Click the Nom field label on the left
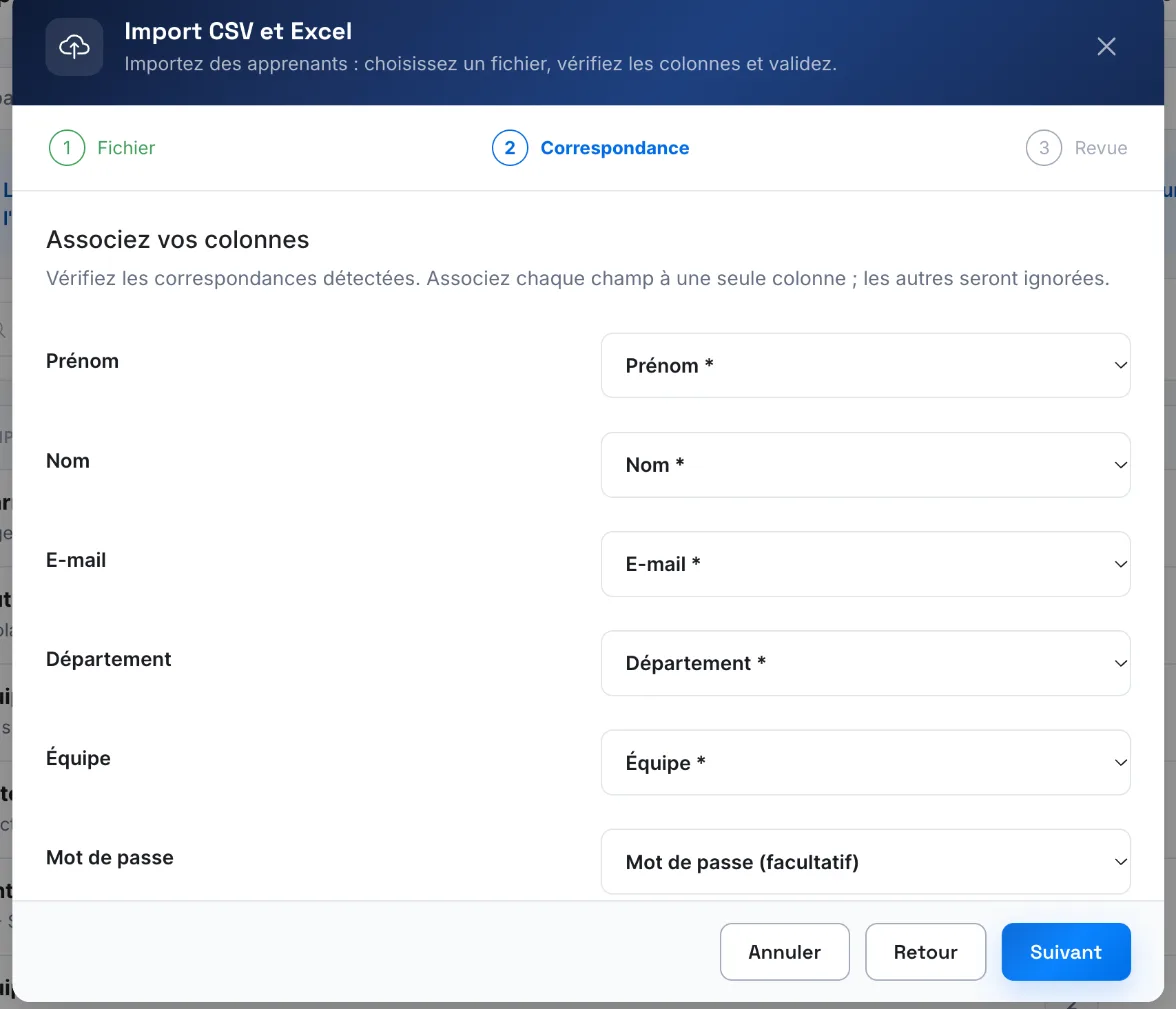This screenshot has width=1176, height=1009. [68, 461]
